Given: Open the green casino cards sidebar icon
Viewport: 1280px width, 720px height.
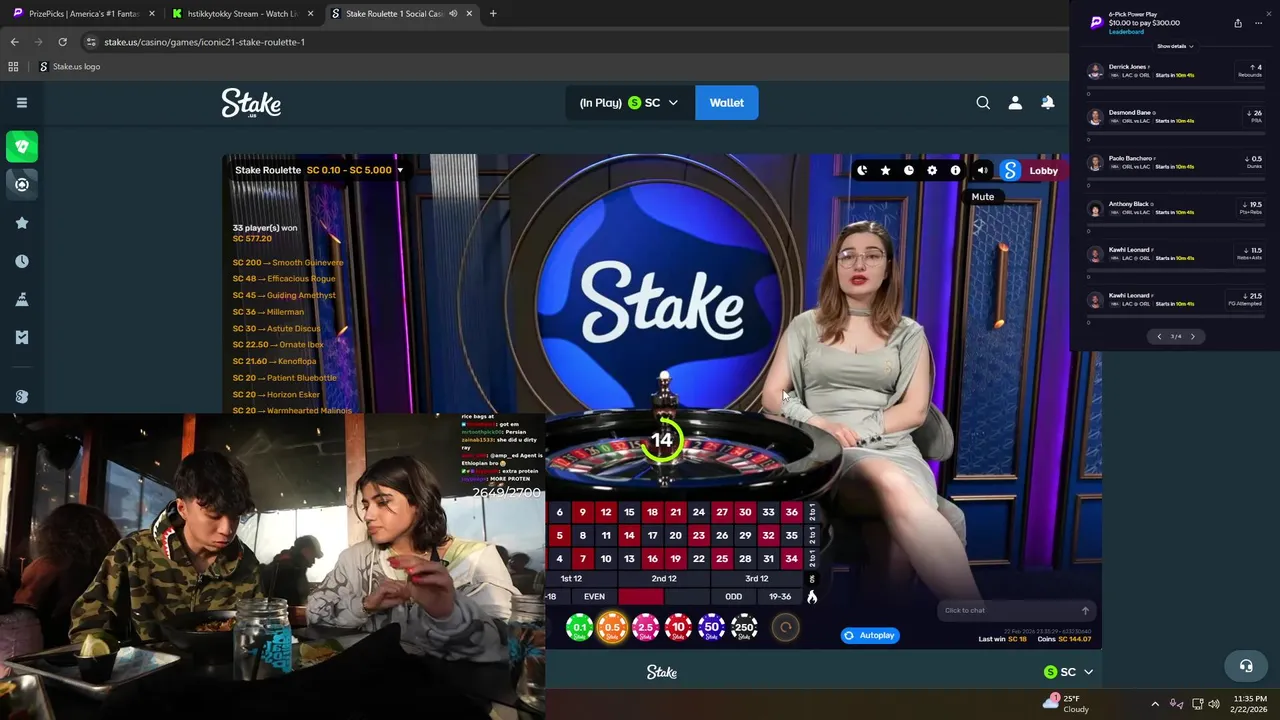Looking at the screenshot, I should coord(22,146).
